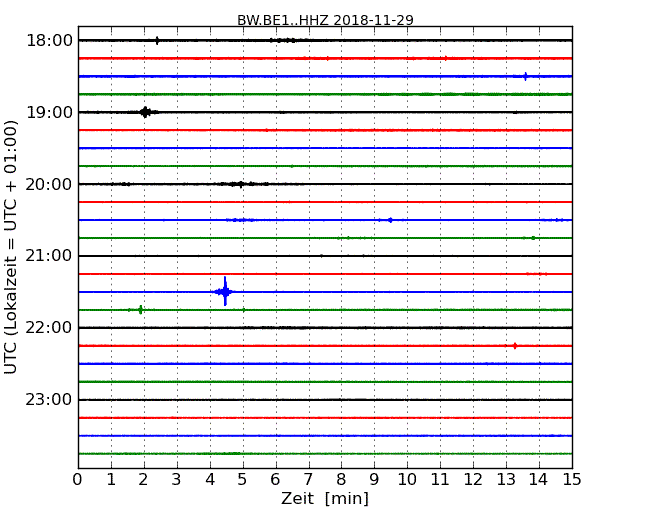Click the black seismic event on 19:00 trace
The width and height of the screenshot is (650, 520).
[x=145, y=112]
